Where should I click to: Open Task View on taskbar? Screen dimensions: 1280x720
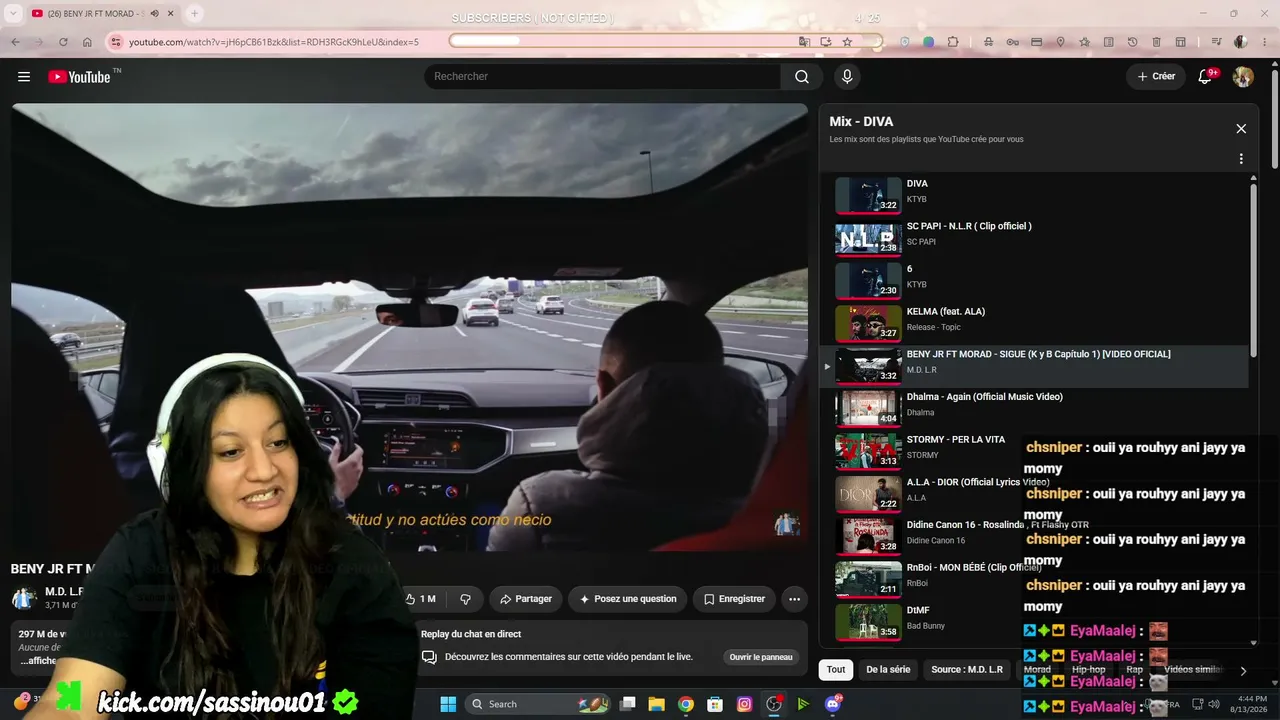point(627,704)
